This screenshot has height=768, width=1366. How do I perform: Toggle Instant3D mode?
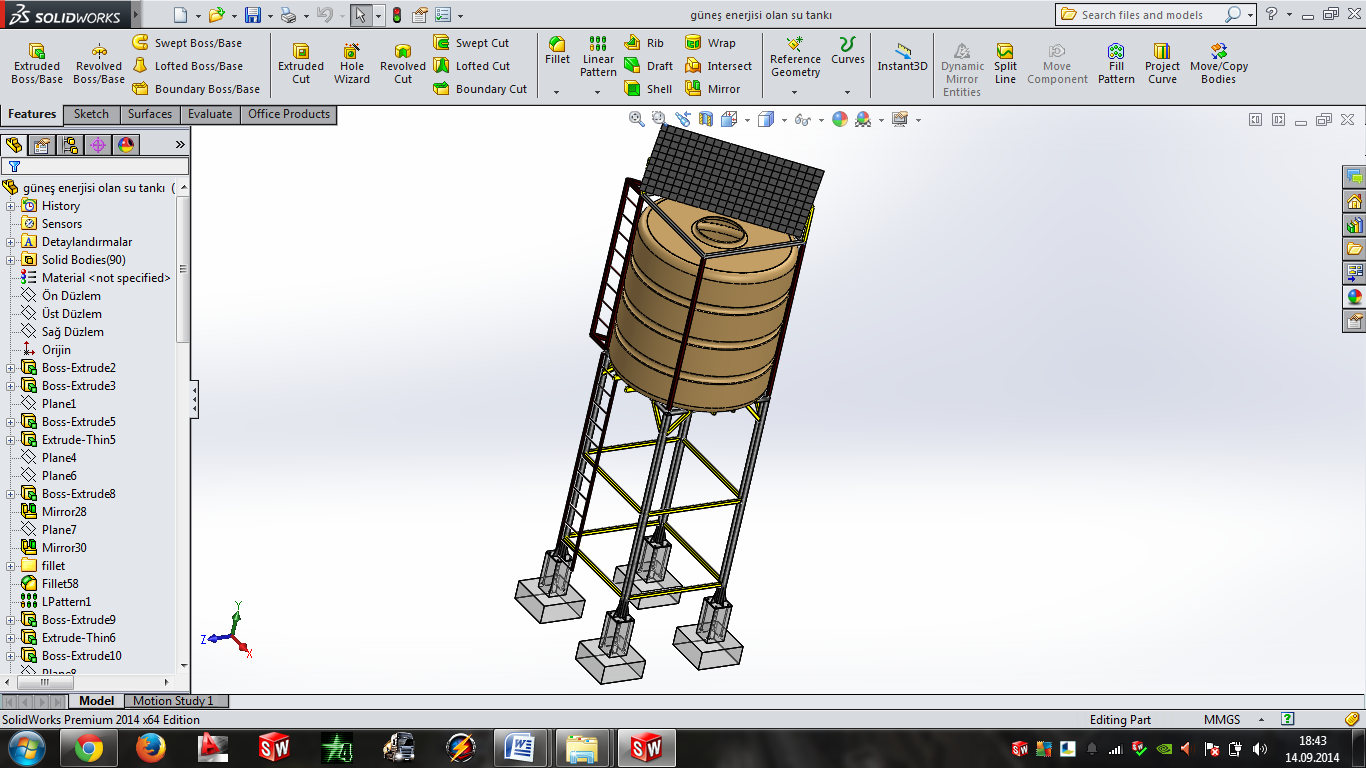903,57
